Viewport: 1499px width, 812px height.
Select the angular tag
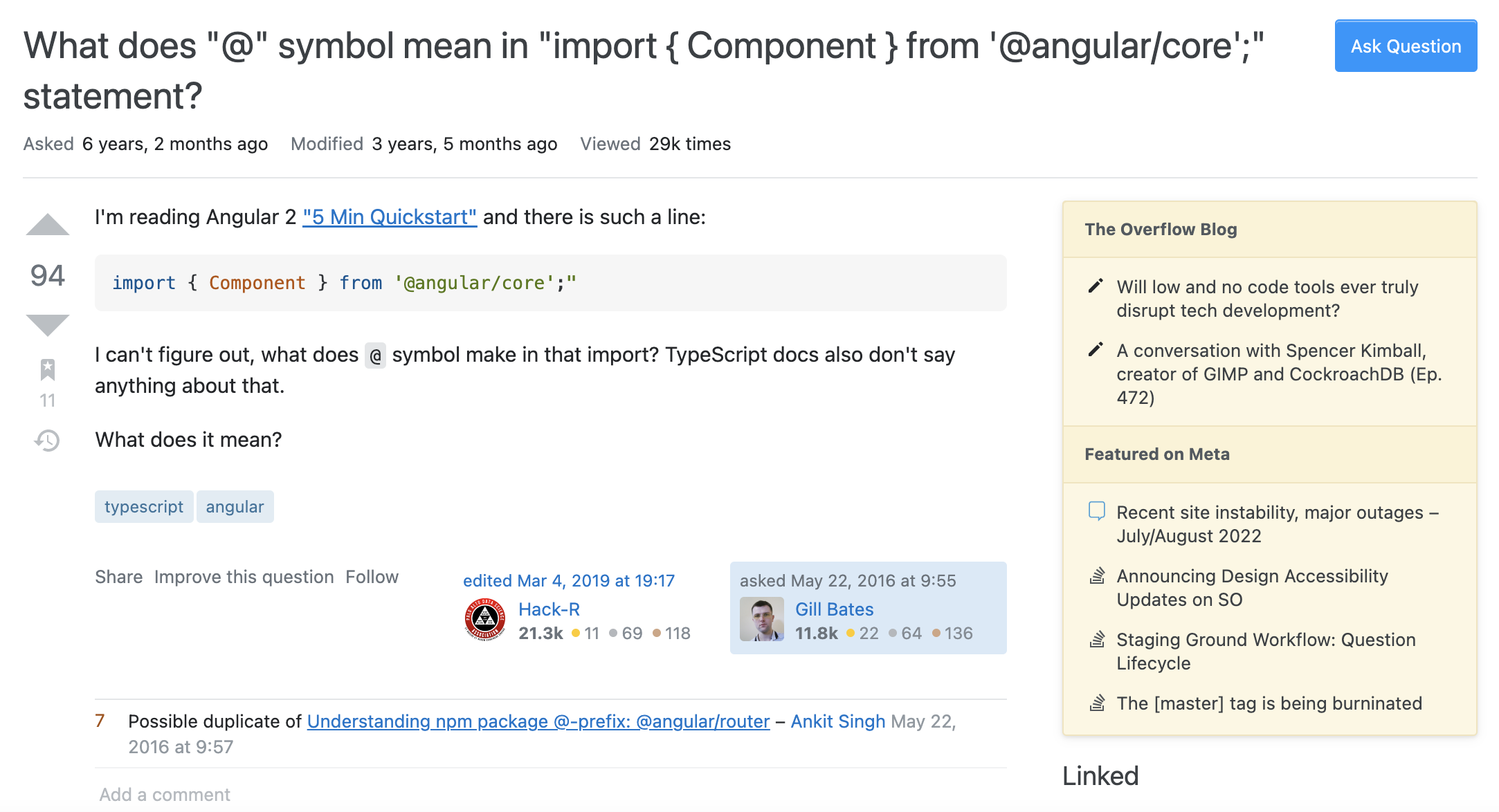coord(235,507)
